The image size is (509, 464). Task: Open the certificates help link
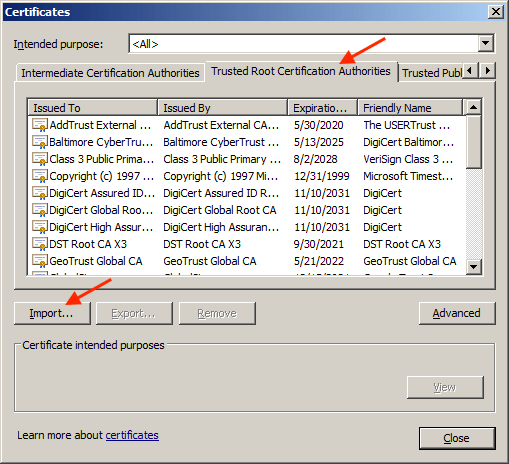[132, 435]
